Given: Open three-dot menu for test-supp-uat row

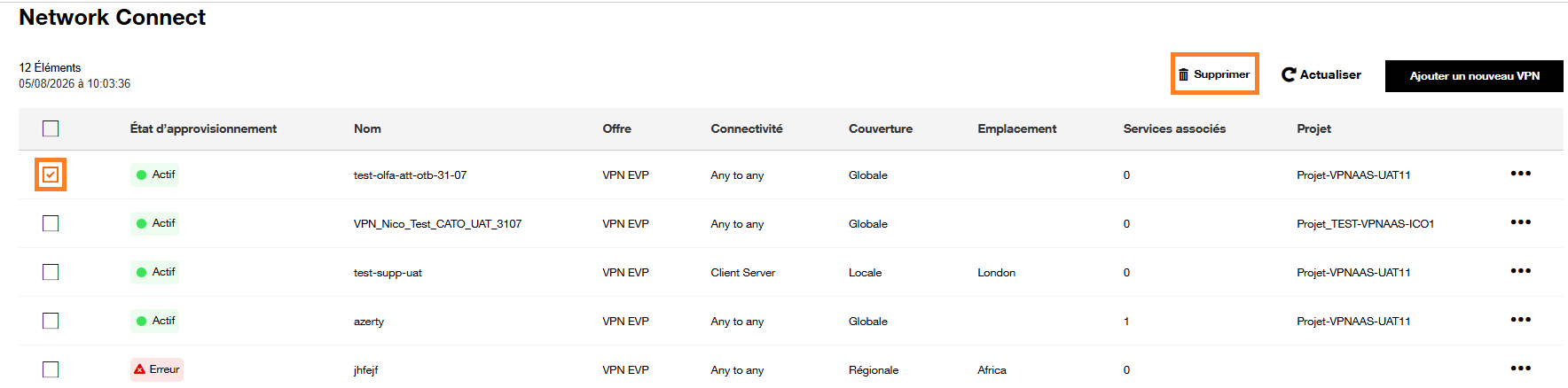Looking at the screenshot, I should pos(1520,271).
